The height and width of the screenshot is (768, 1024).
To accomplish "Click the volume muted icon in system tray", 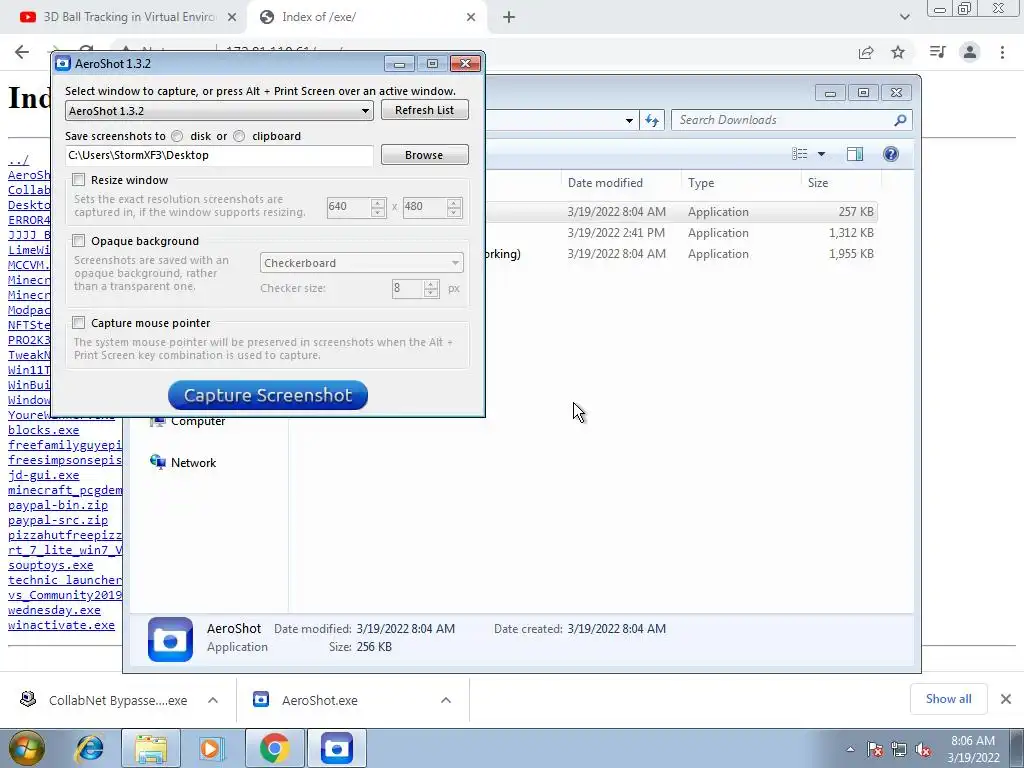I will (x=923, y=750).
